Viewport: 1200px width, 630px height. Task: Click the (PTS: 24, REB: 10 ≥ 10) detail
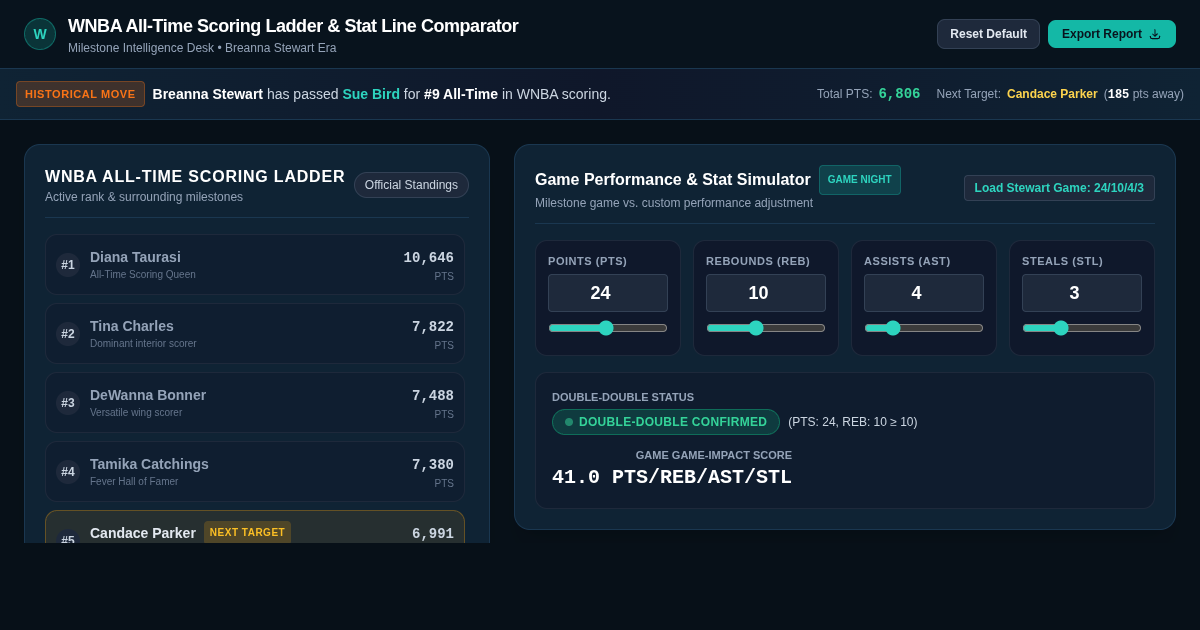click(x=853, y=422)
